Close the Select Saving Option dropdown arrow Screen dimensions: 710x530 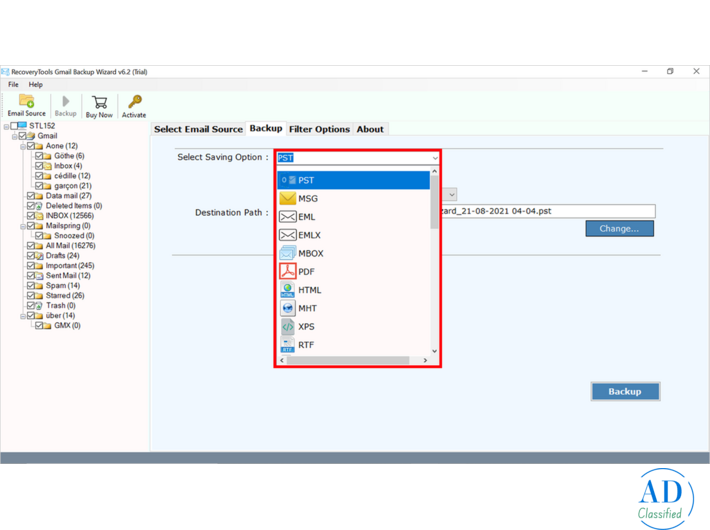click(x=435, y=158)
